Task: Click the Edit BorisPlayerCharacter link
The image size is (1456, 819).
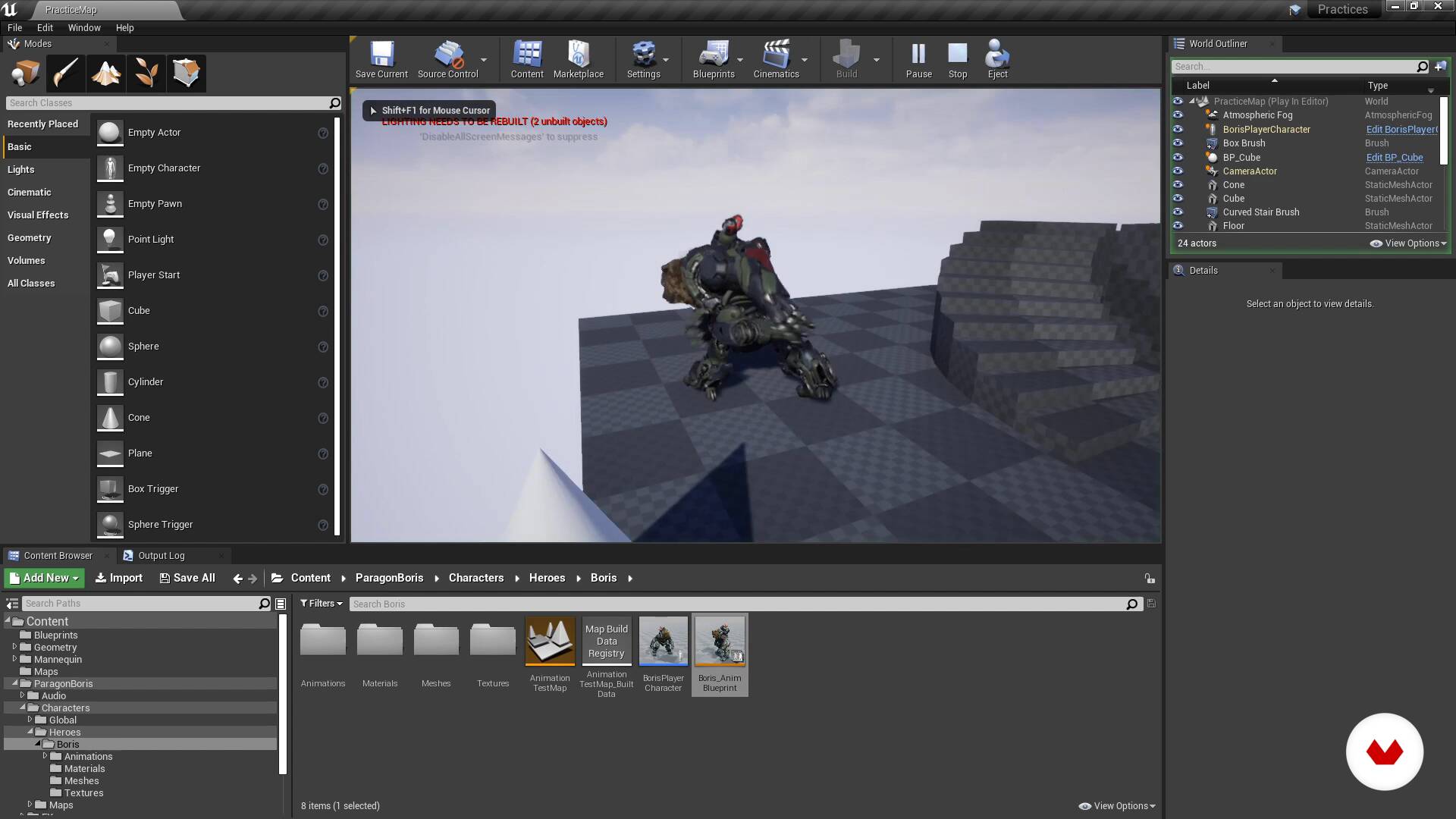Action: 1401,130
